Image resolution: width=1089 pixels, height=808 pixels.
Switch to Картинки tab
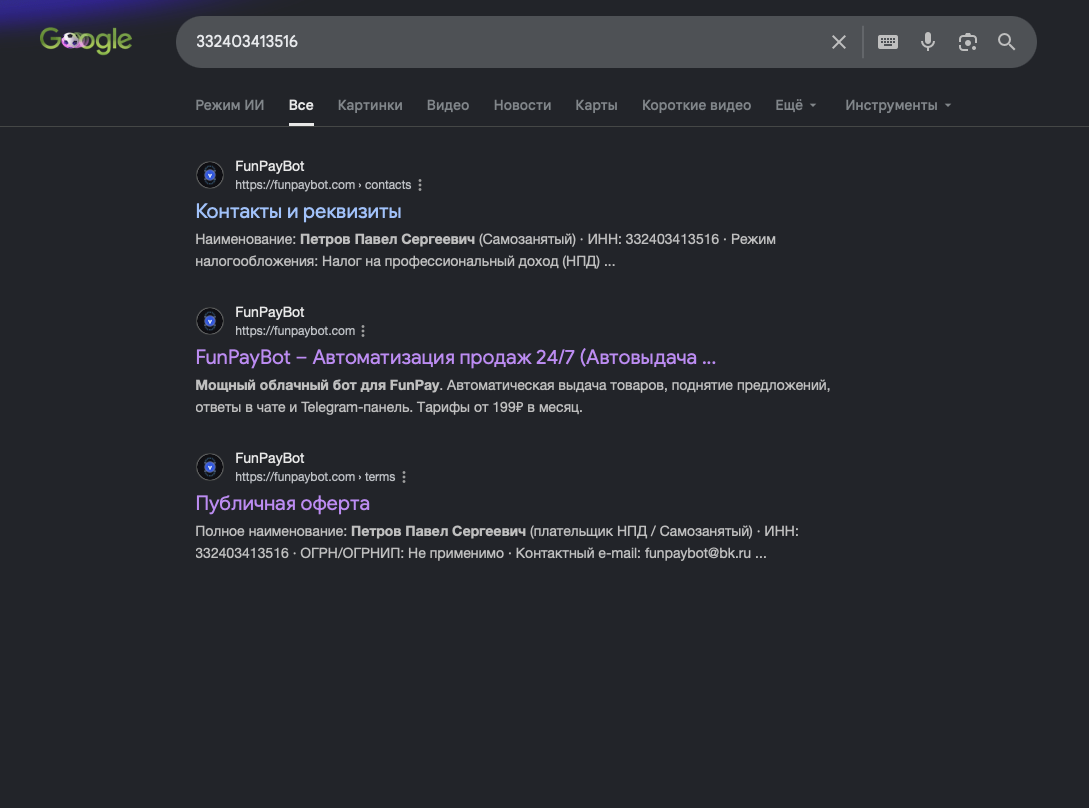pyautogui.click(x=369, y=105)
